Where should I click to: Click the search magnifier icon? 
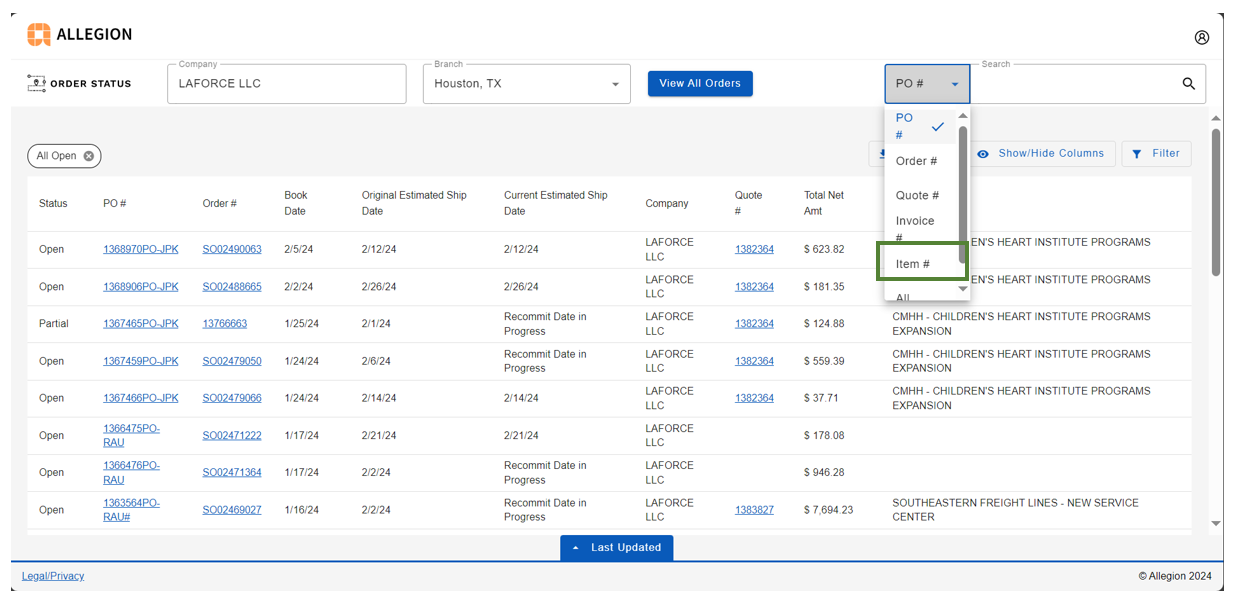(x=1189, y=84)
